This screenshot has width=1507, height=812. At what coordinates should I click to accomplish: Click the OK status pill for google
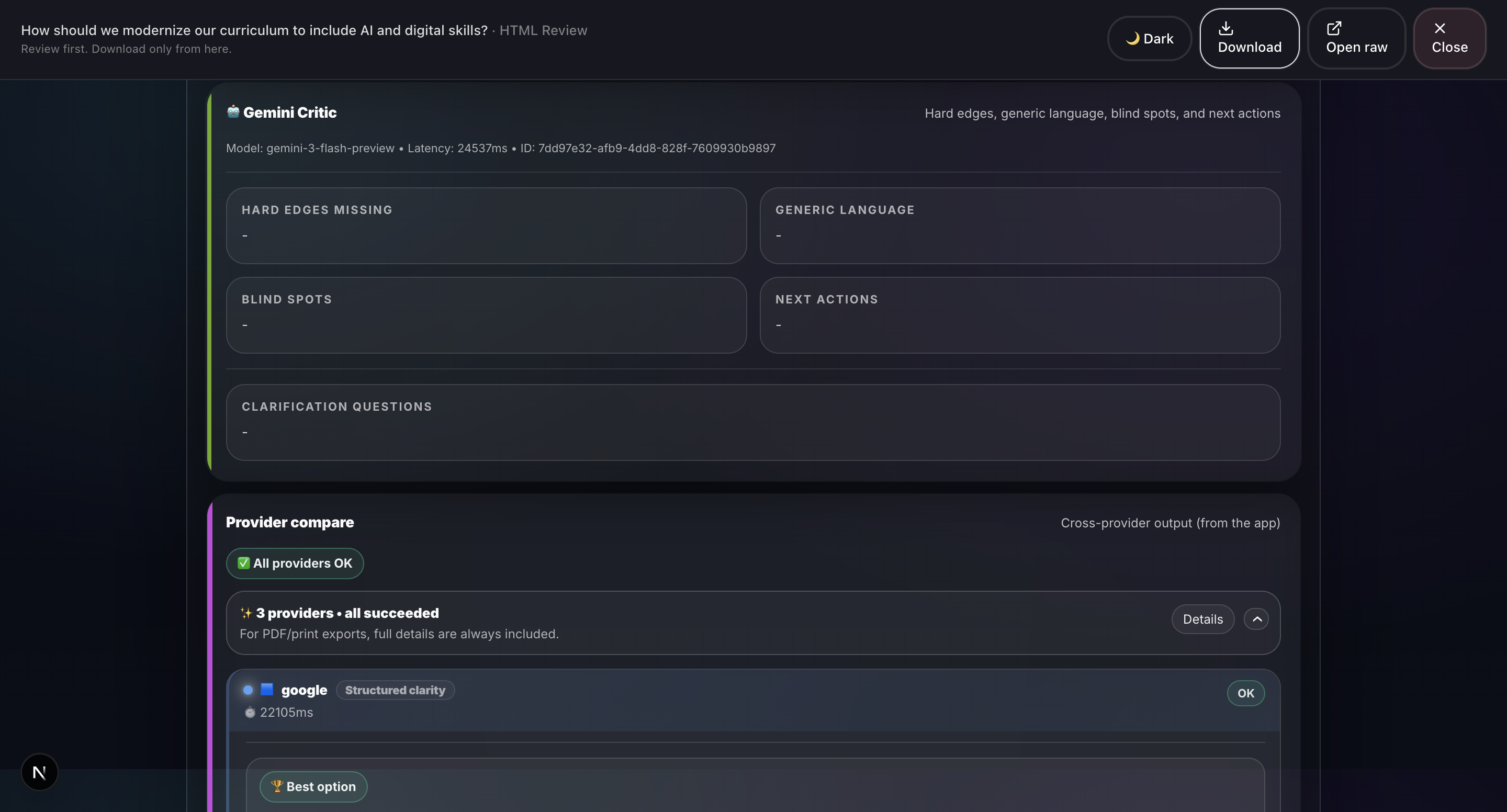1245,693
